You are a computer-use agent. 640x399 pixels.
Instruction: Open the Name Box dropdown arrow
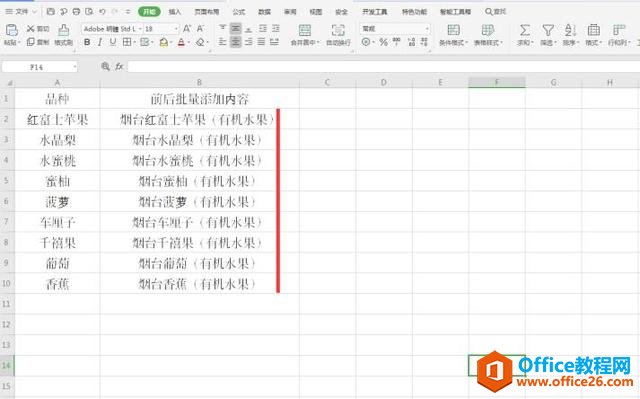[x=75, y=67]
